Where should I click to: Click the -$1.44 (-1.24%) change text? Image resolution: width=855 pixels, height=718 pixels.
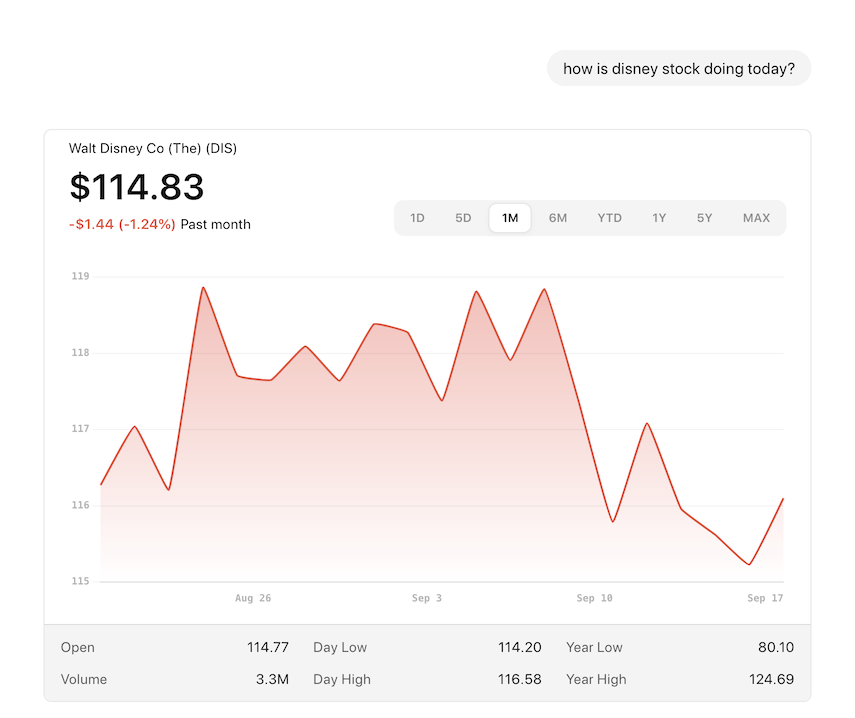[122, 225]
